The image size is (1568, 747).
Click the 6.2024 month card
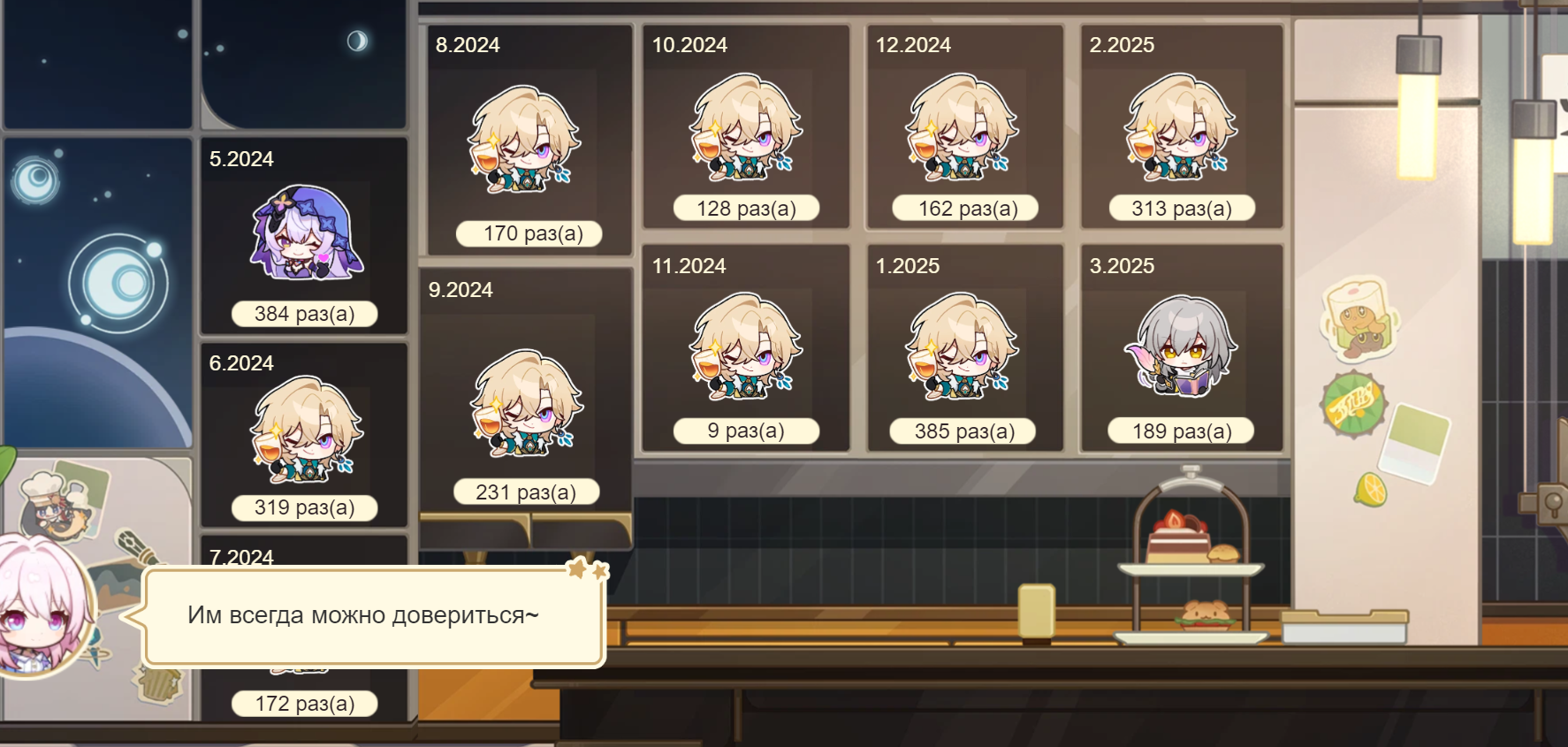click(304, 435)
